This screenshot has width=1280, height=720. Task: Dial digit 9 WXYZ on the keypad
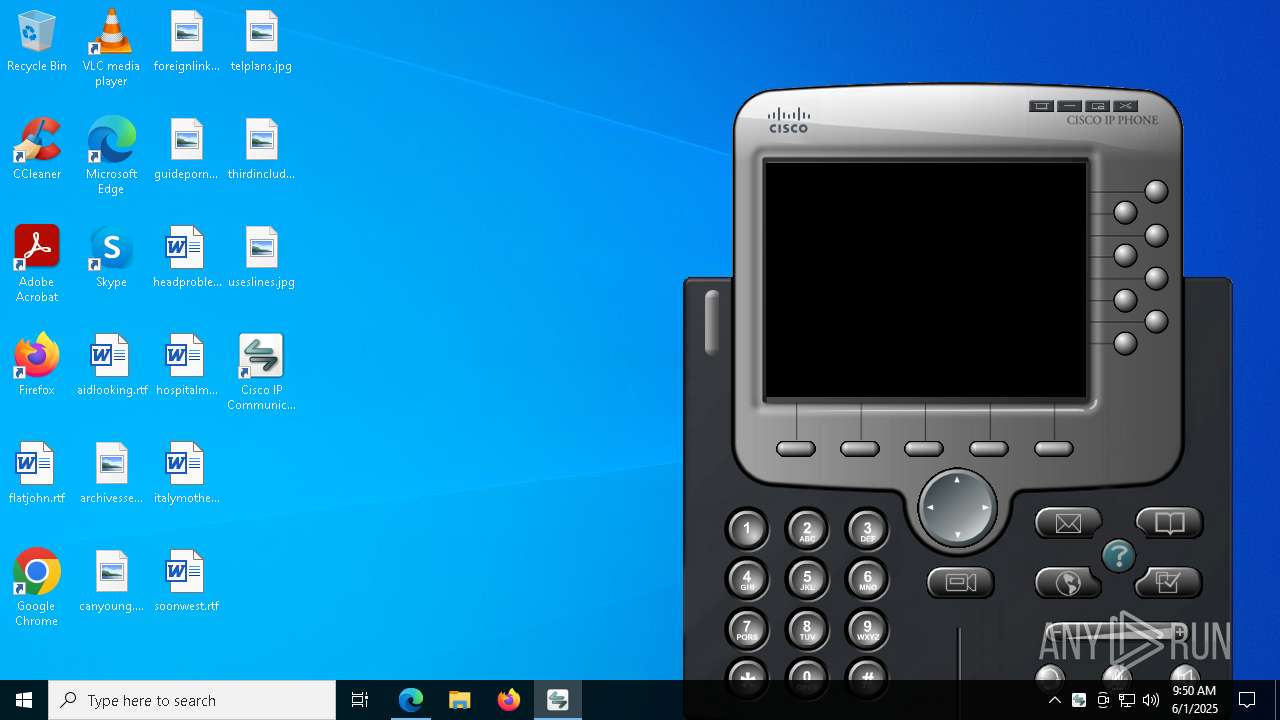coord(867,629)
